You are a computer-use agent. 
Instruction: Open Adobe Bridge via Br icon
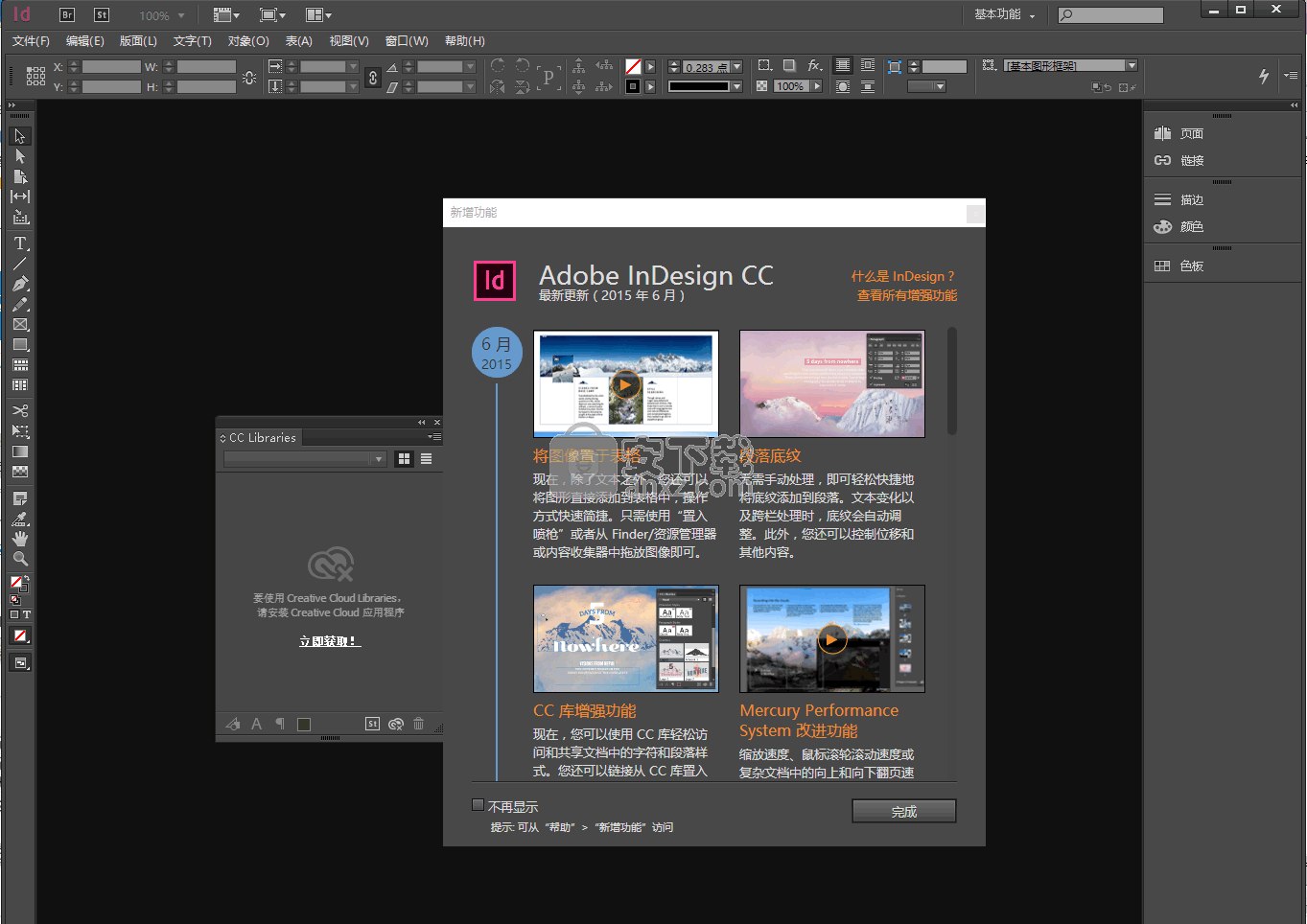(67, 14)
